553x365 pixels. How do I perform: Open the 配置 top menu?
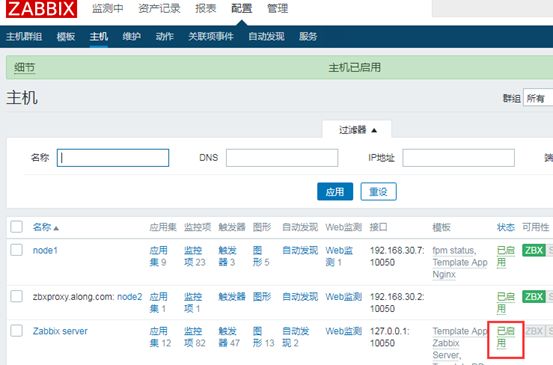pos(242,8)
